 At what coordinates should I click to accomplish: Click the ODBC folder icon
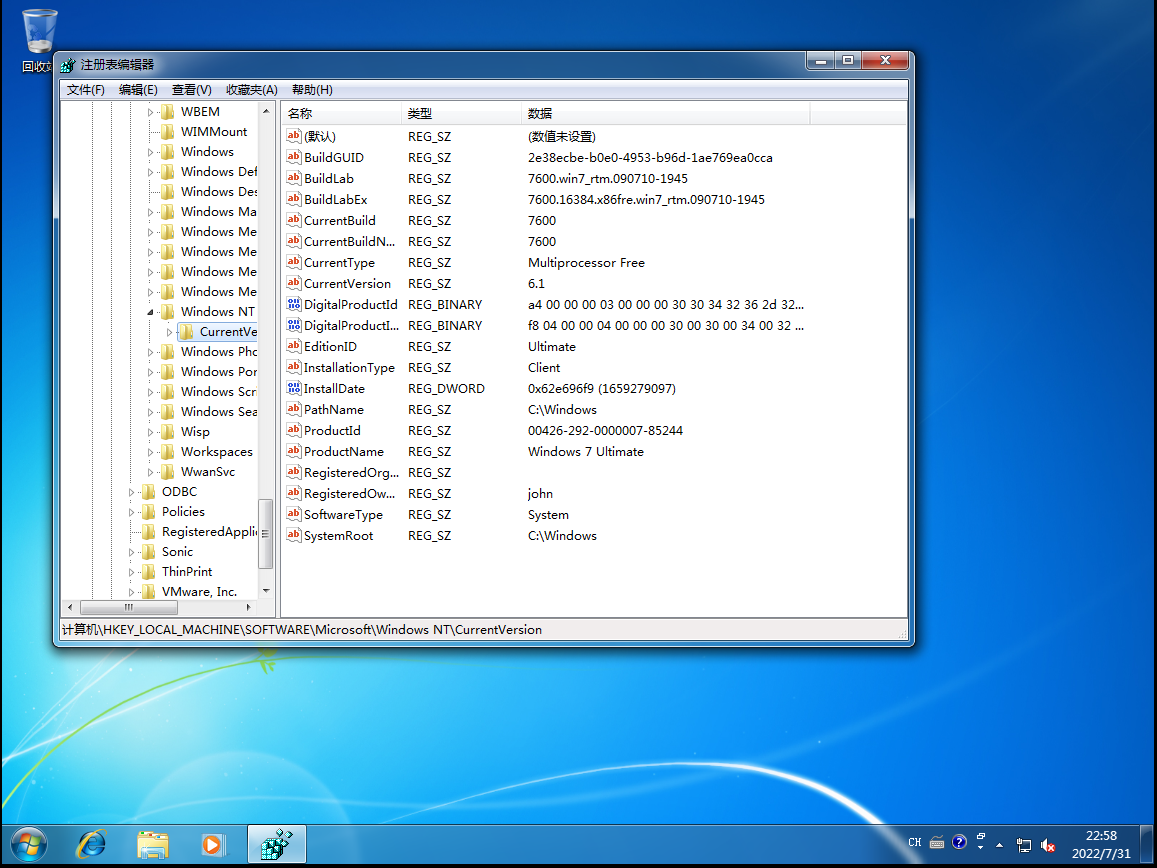pyautogui.click(x=148, y=492)
